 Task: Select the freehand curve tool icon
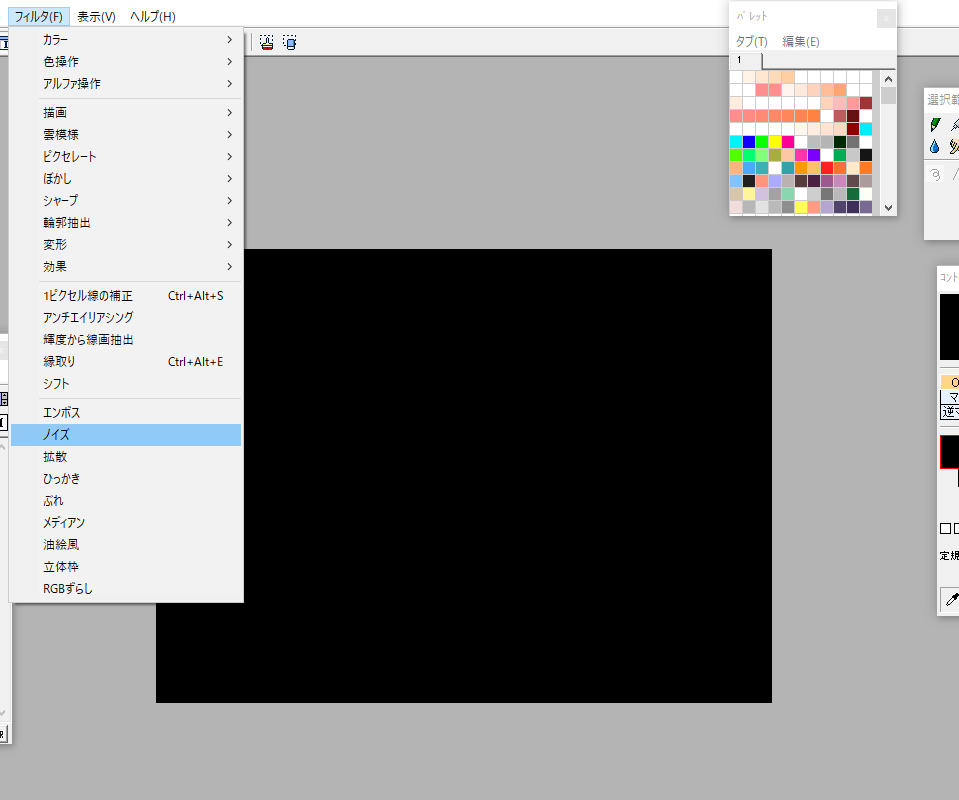pos(935,173)
